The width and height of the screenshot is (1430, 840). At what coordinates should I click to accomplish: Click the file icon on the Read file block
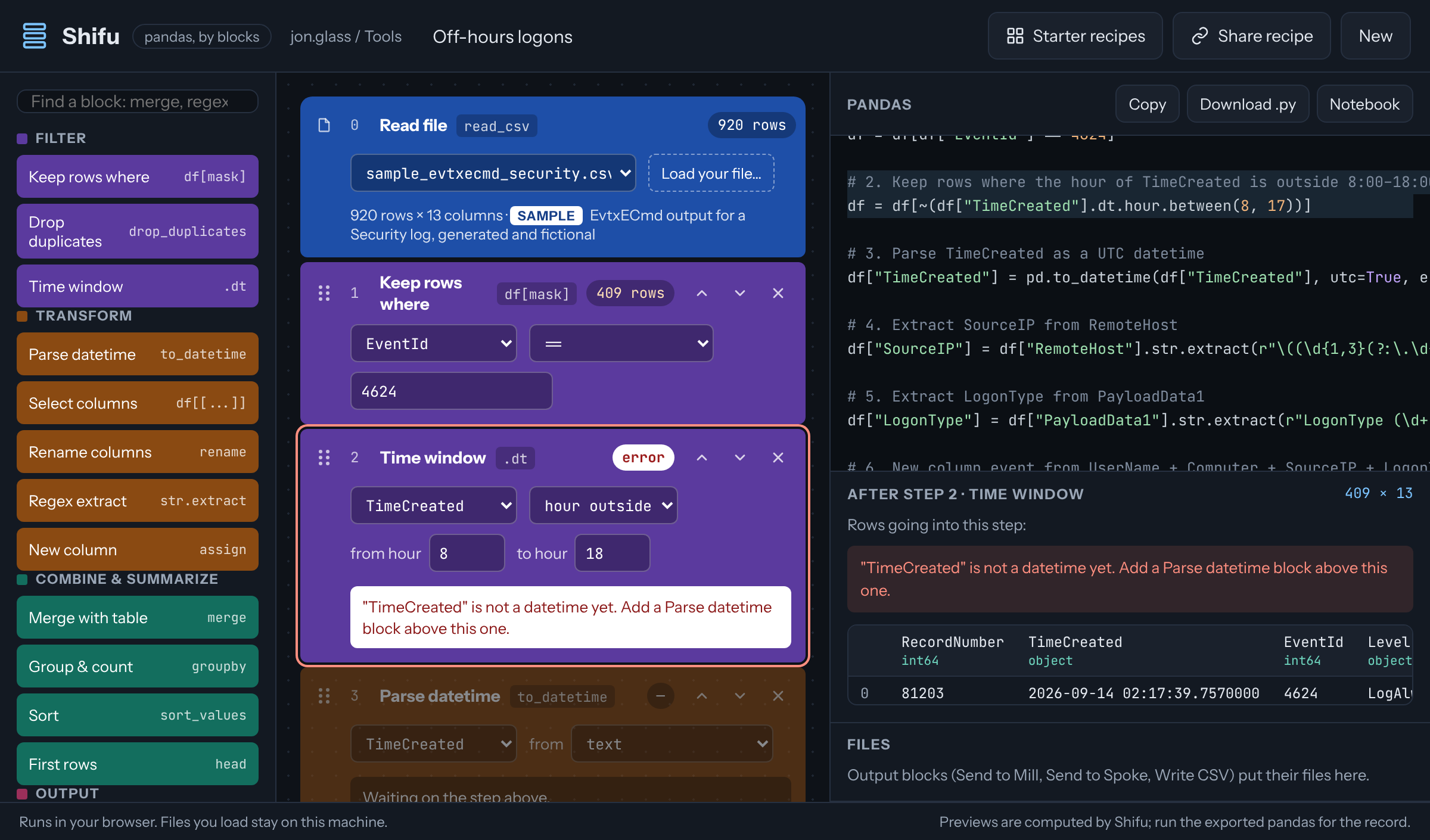(x=324, y=125)
